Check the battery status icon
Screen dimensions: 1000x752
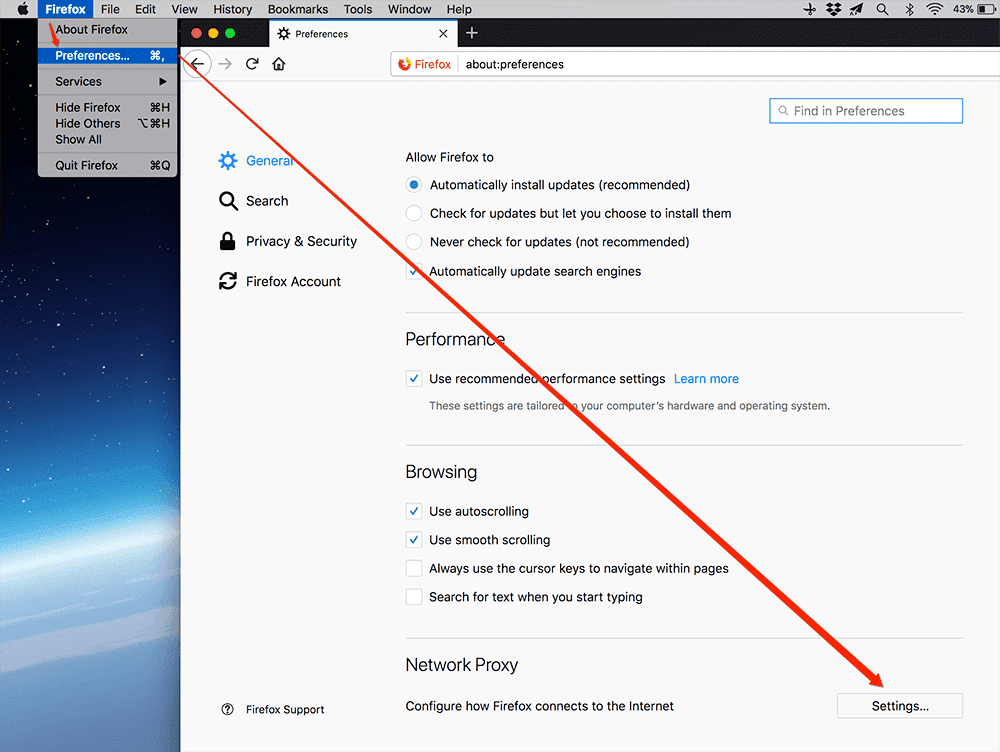[986, 9]
